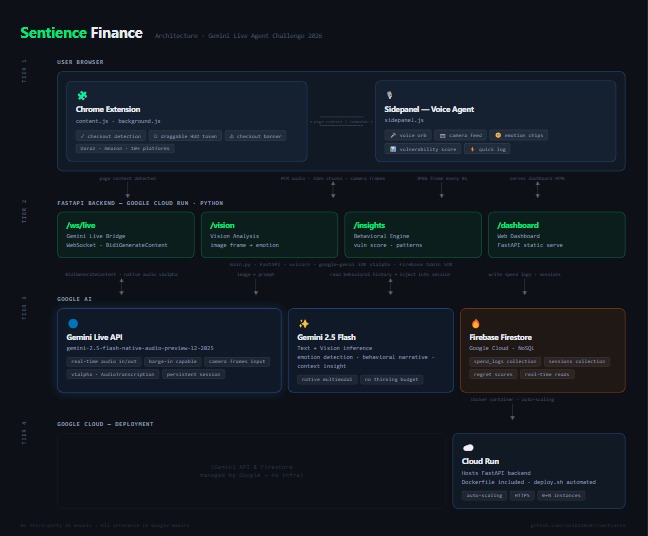Screen dimensions: 648x536
Task: Click the real-time audio in/out tag
Action: (x=104, y=362)
